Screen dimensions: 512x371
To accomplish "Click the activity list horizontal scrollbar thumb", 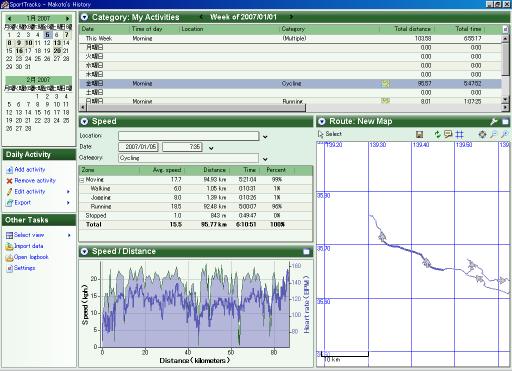I will pos(196,107).
